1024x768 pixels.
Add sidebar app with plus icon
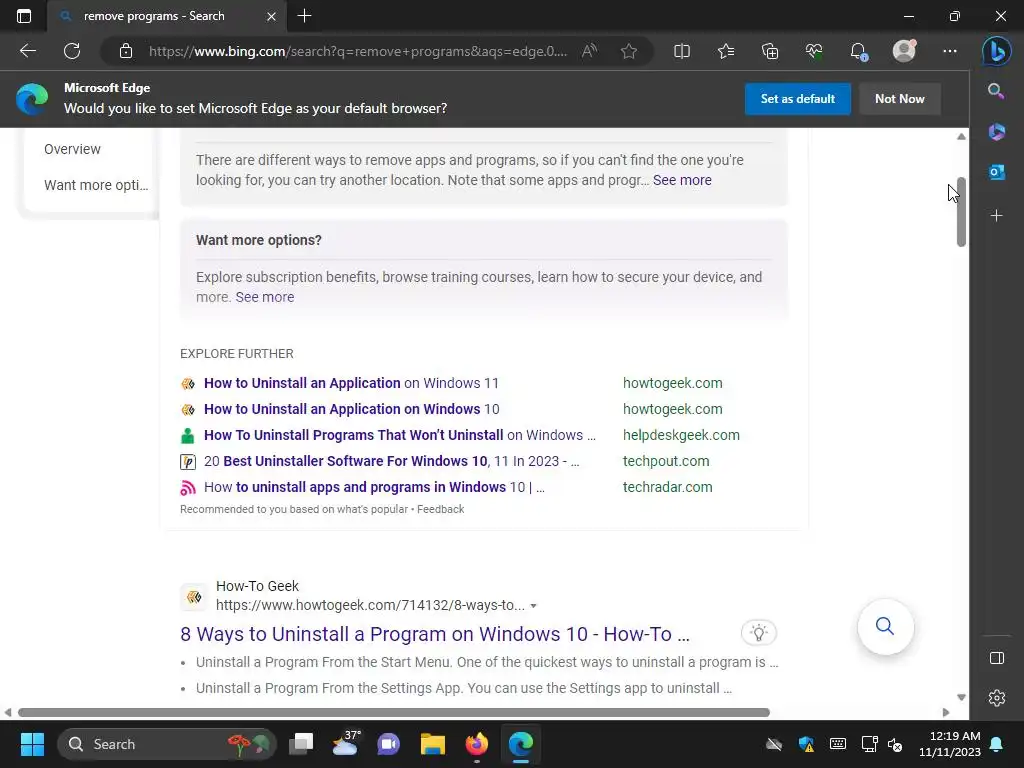click(997, 216)
